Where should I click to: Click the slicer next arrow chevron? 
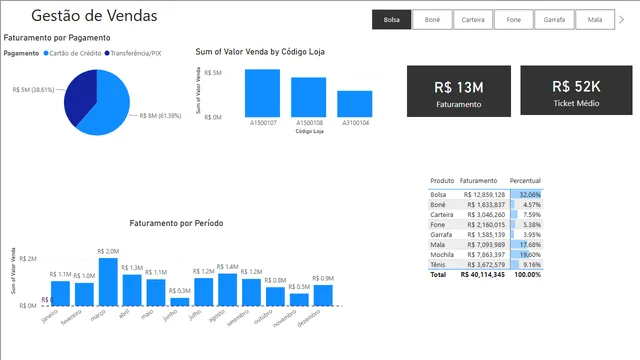tap(621, 20)
